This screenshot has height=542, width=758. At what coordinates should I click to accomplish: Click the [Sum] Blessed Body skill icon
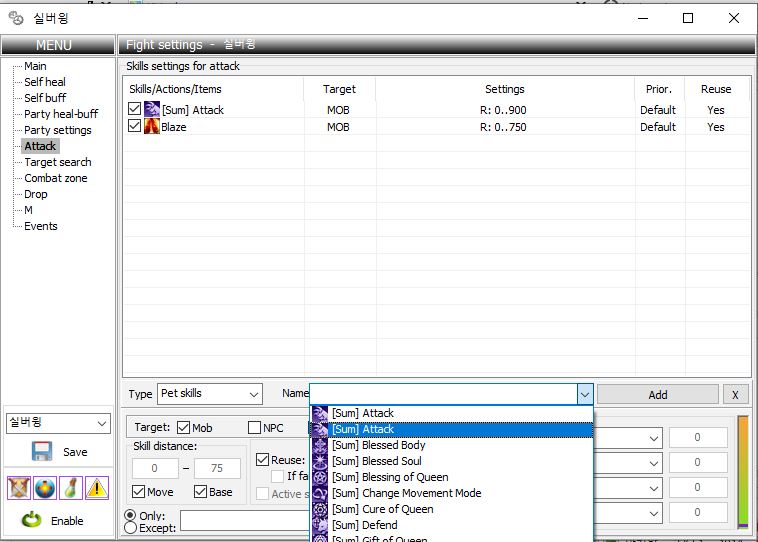pos(320,445)
